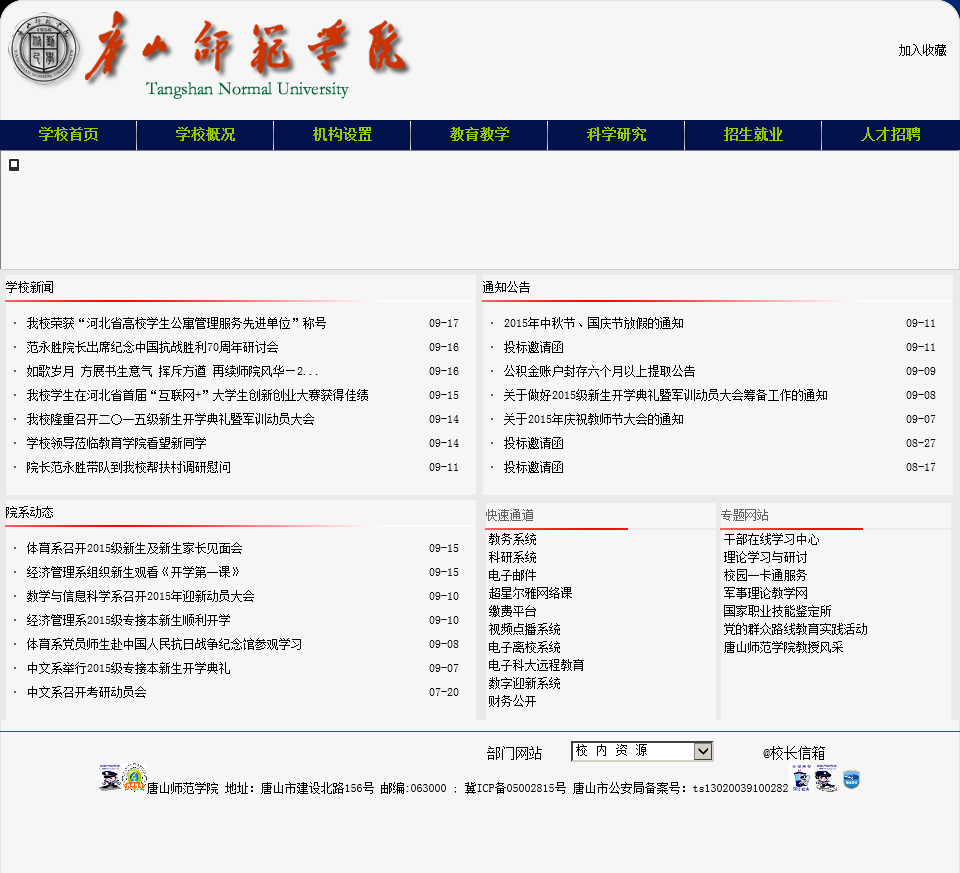960x873 pixels.
Task: Open 党的群众路线教育实践活动 link
Action: [x=795, y=629]
